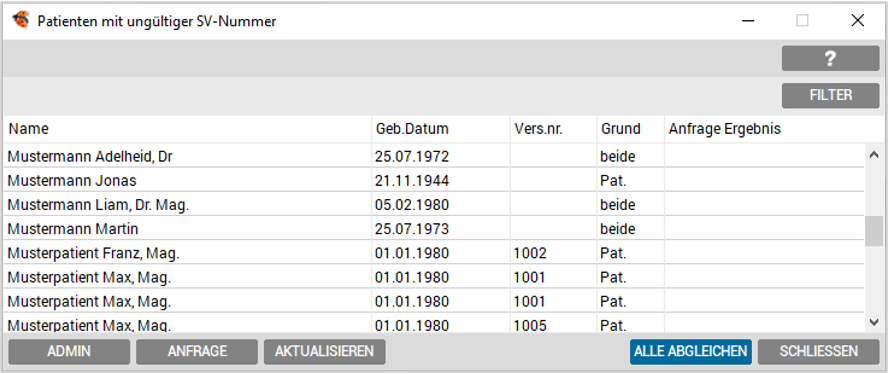Click the question mark help button

coord(830,58)
